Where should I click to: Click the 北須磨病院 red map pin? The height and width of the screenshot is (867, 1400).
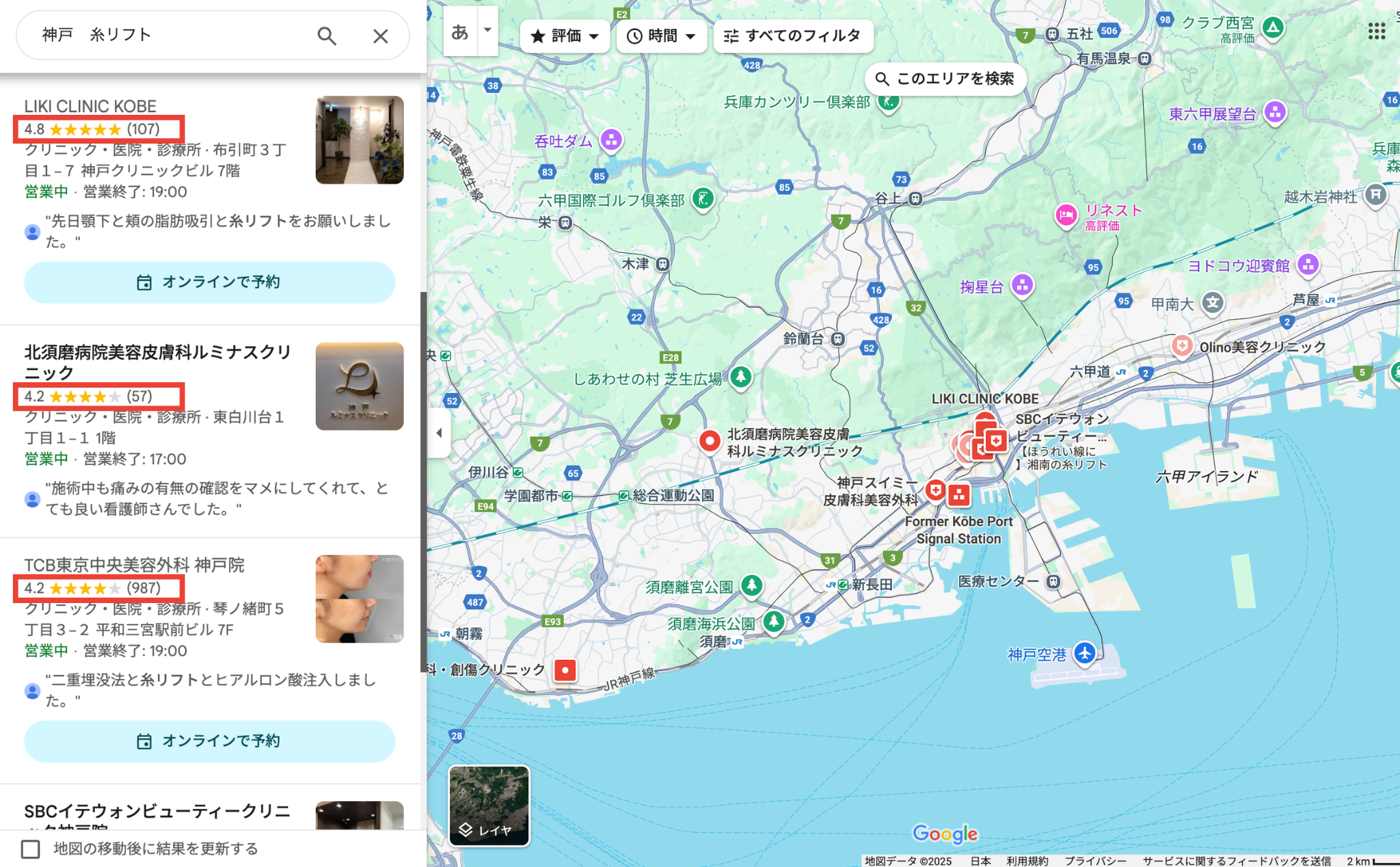[710, 441]
